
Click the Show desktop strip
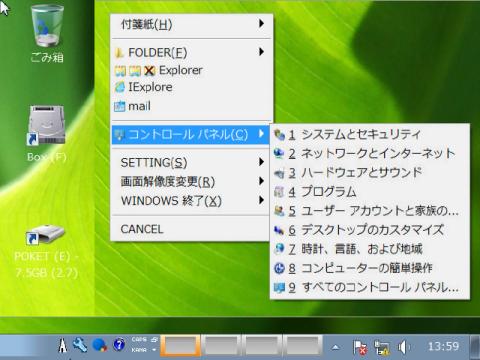pos(475,347)
